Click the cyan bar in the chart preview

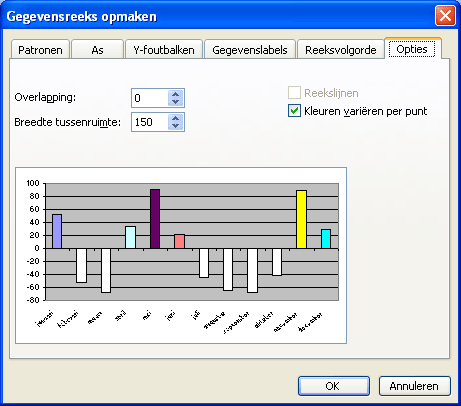pos(326,239)
